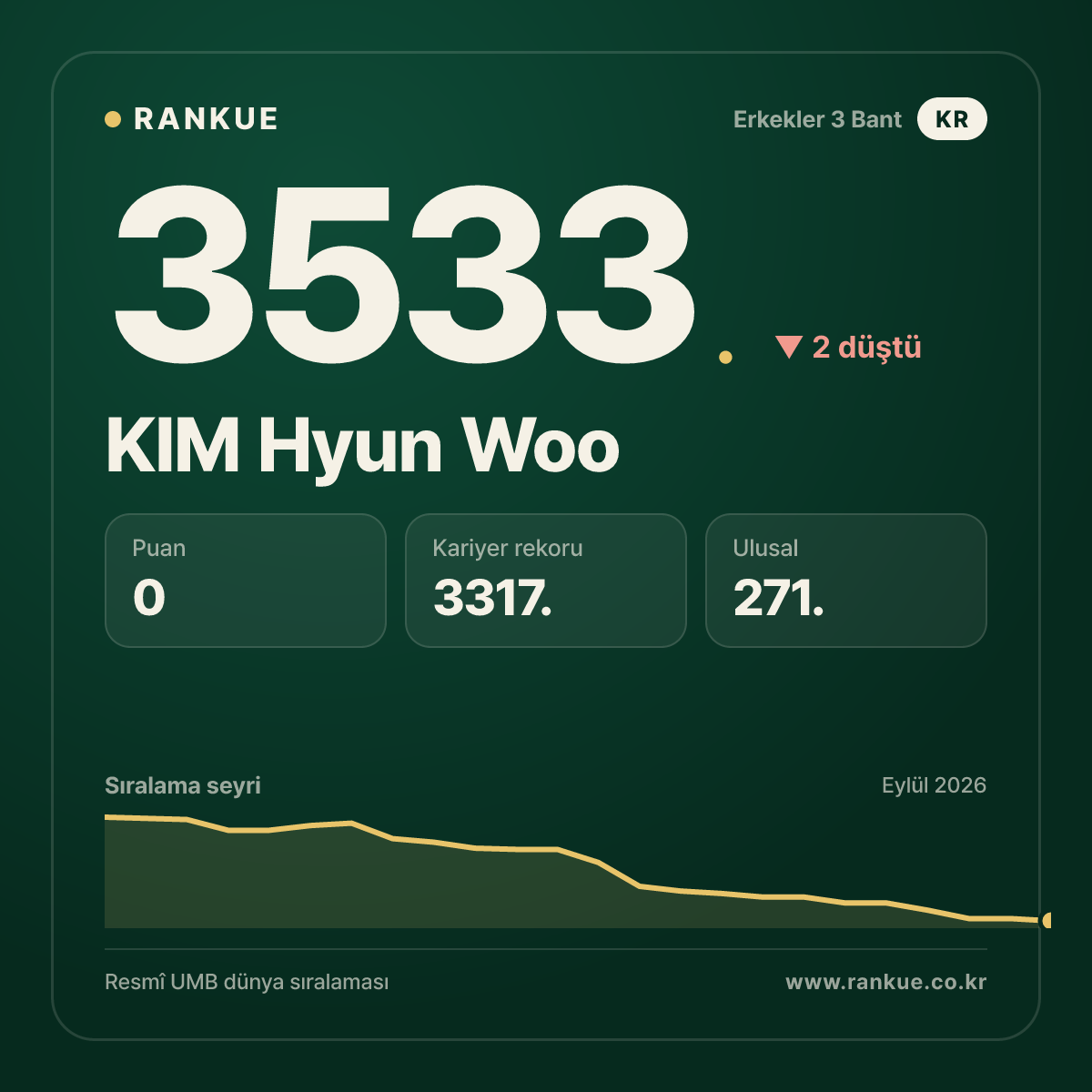Screen dimensions: 1092x1092
Task: Select the KR country badge
Action: tap(952, 119)
